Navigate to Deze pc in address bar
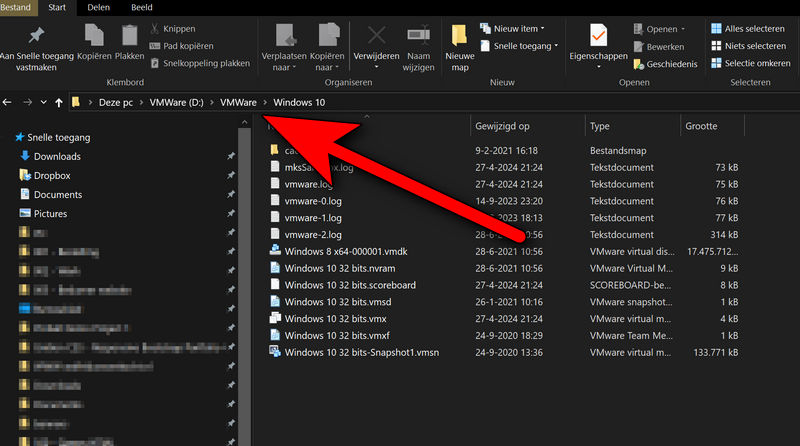Screen dimensions: 800x446 (116, 103)
